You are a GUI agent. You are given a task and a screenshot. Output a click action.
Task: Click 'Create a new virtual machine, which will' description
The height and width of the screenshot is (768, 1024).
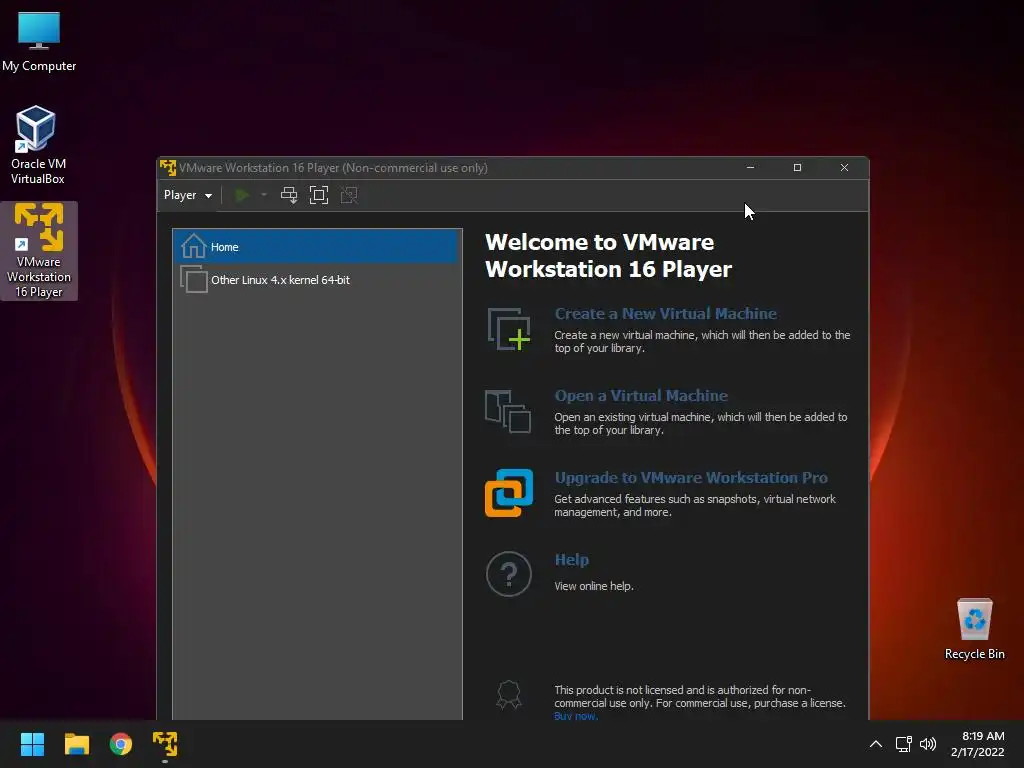tap(702, 342)
